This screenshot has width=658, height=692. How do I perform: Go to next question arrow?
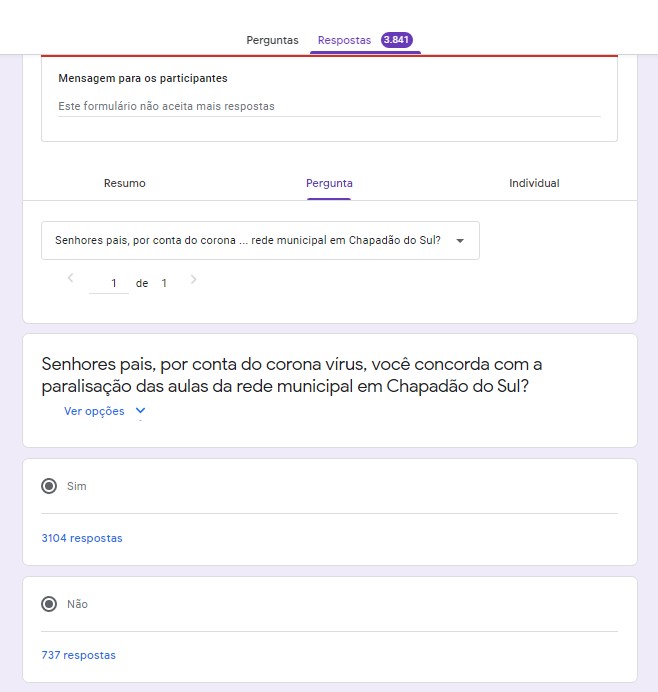(193, 279)
